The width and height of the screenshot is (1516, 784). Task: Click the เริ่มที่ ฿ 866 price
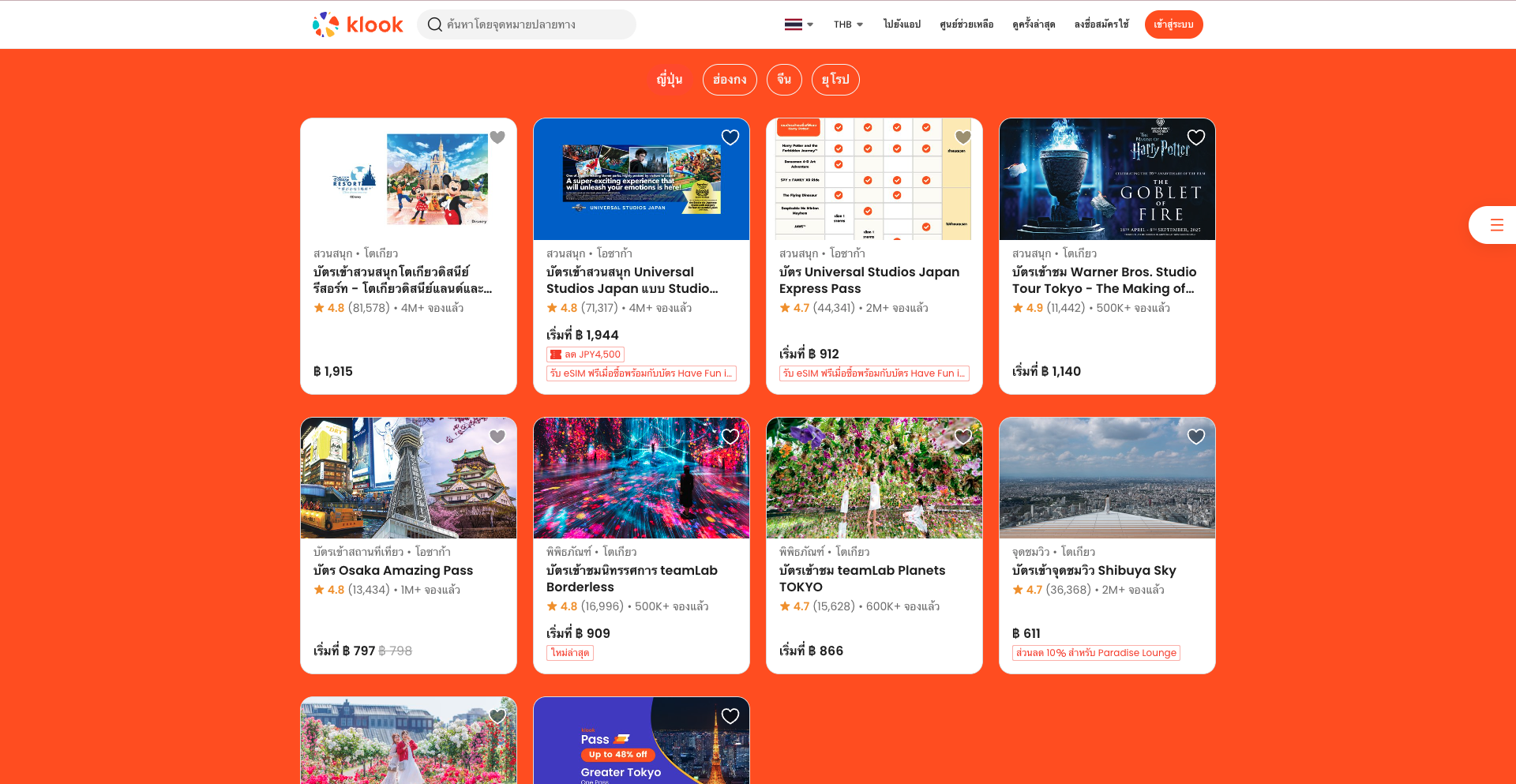pos(811,651)
